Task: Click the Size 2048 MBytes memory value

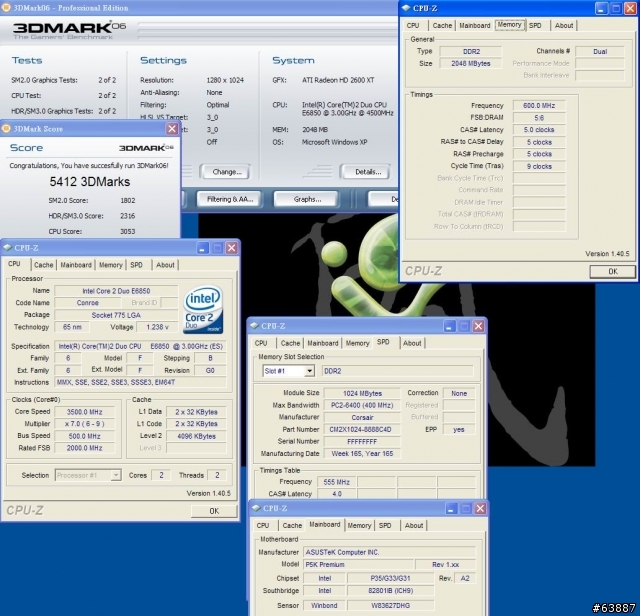Action: pos(471,63)
